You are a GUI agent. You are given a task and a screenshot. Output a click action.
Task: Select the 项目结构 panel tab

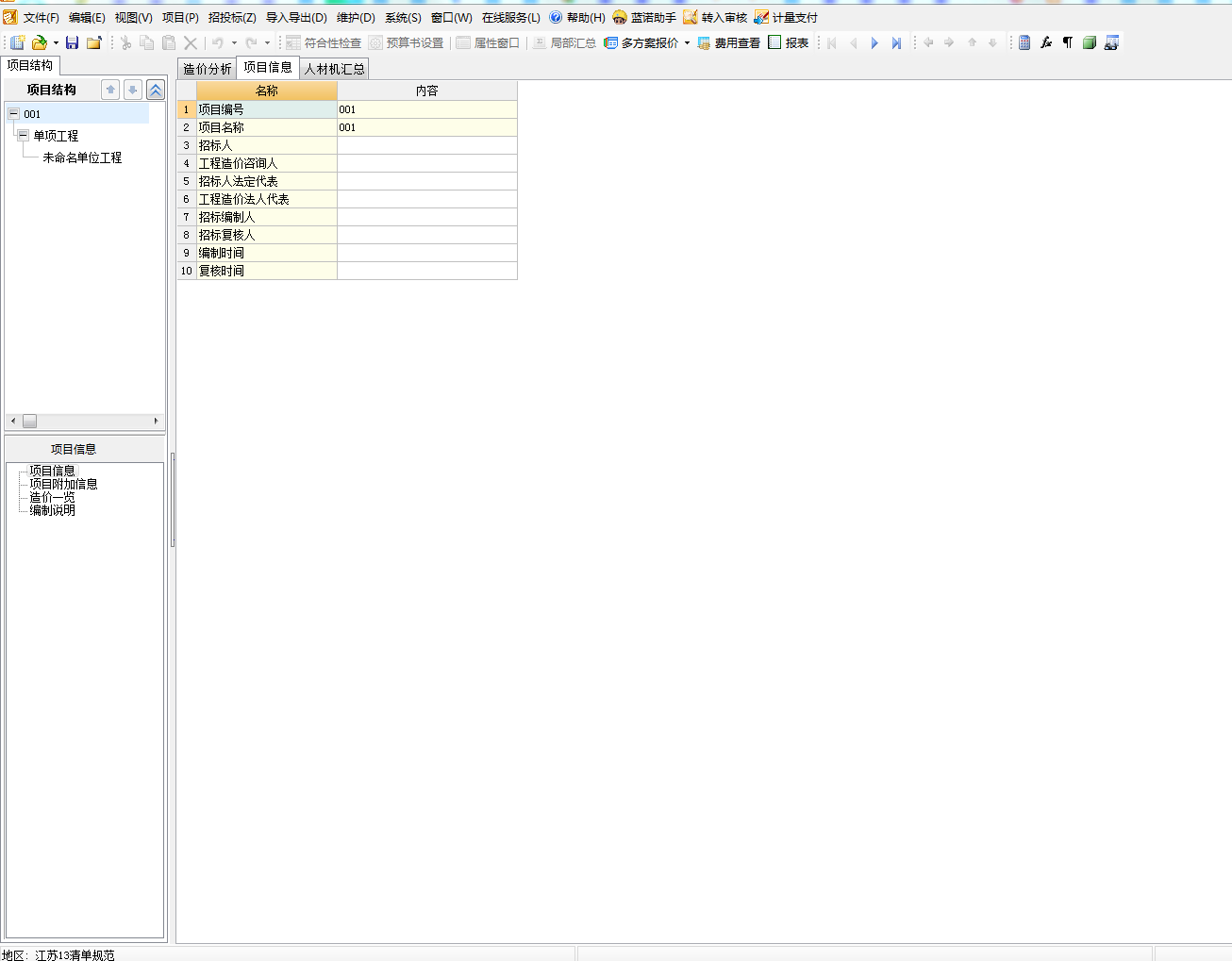click(x=30, y=65)
